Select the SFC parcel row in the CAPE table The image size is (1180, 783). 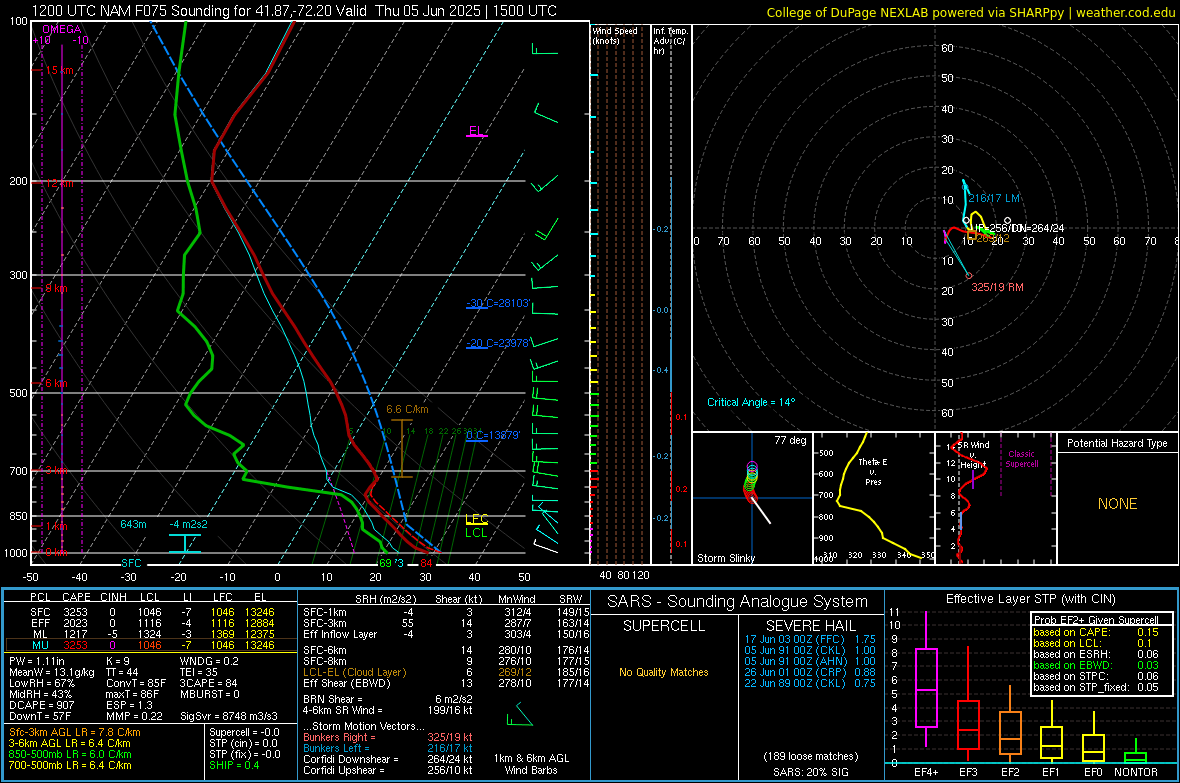tap(151, 612)
